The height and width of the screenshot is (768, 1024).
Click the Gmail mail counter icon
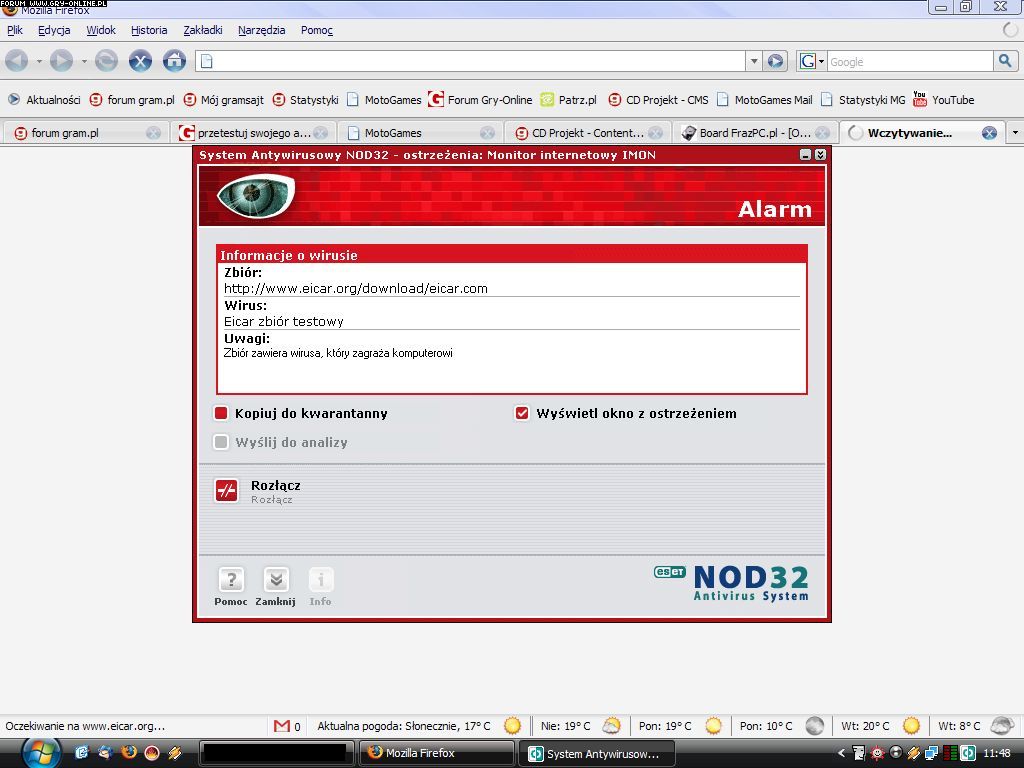[x=281, y=726]
